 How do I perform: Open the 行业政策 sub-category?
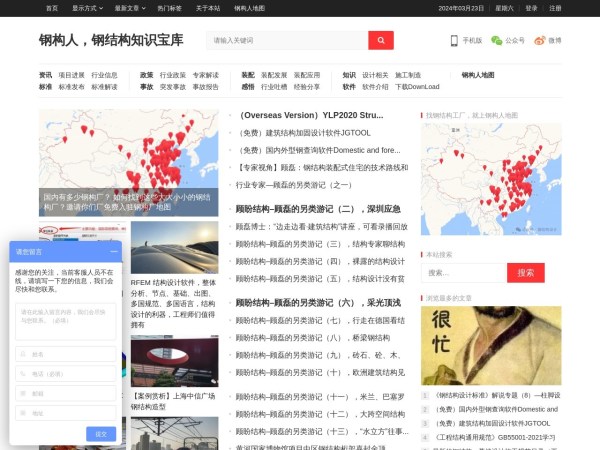[173, 75]
